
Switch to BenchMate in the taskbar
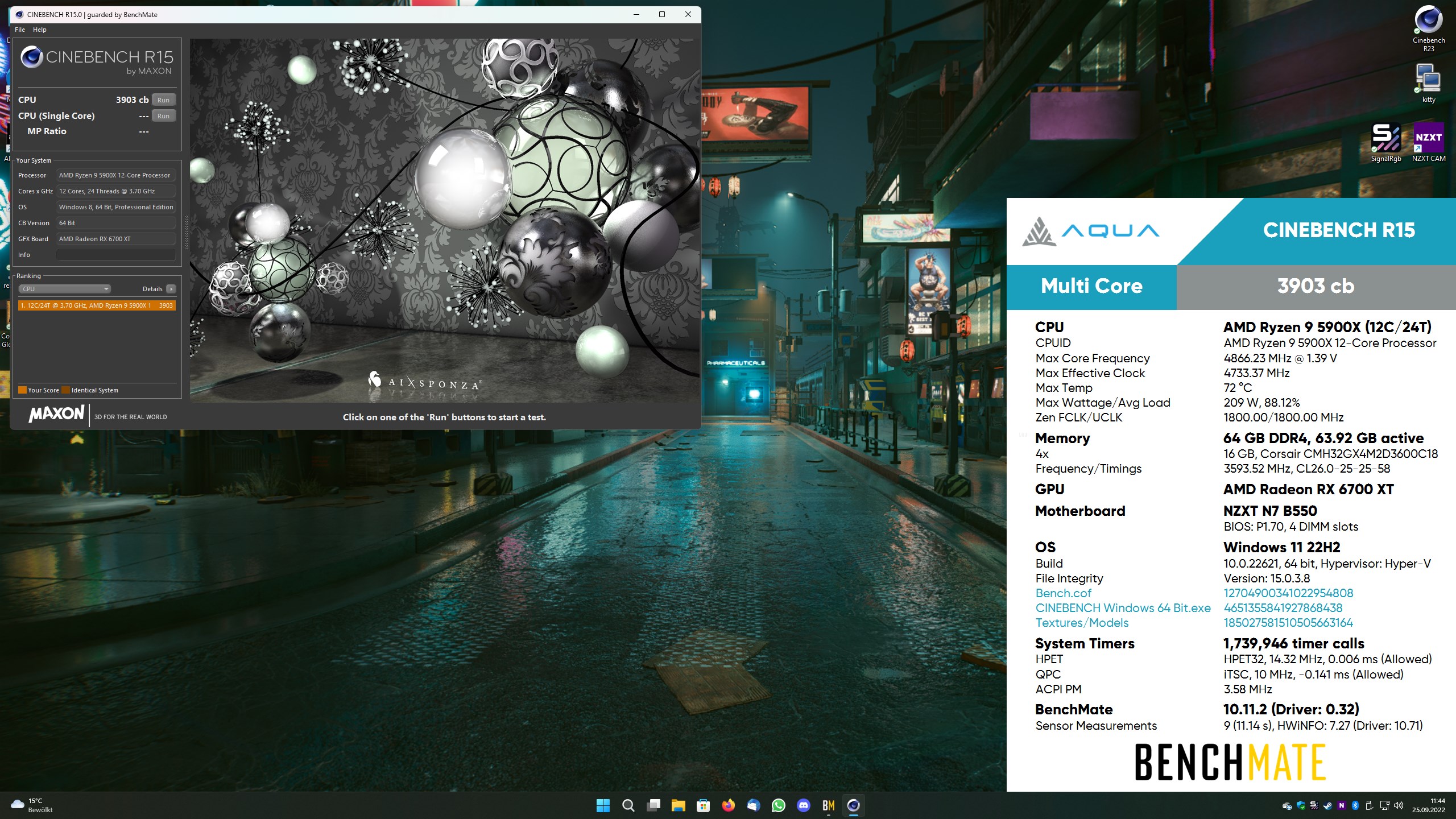click(x=828, y=805)
